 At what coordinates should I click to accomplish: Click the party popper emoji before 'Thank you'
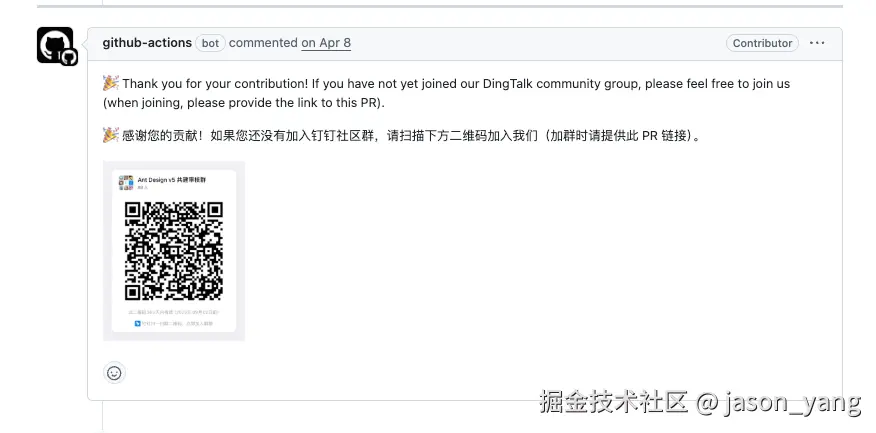pyautogui.click(x=111, y=83)
